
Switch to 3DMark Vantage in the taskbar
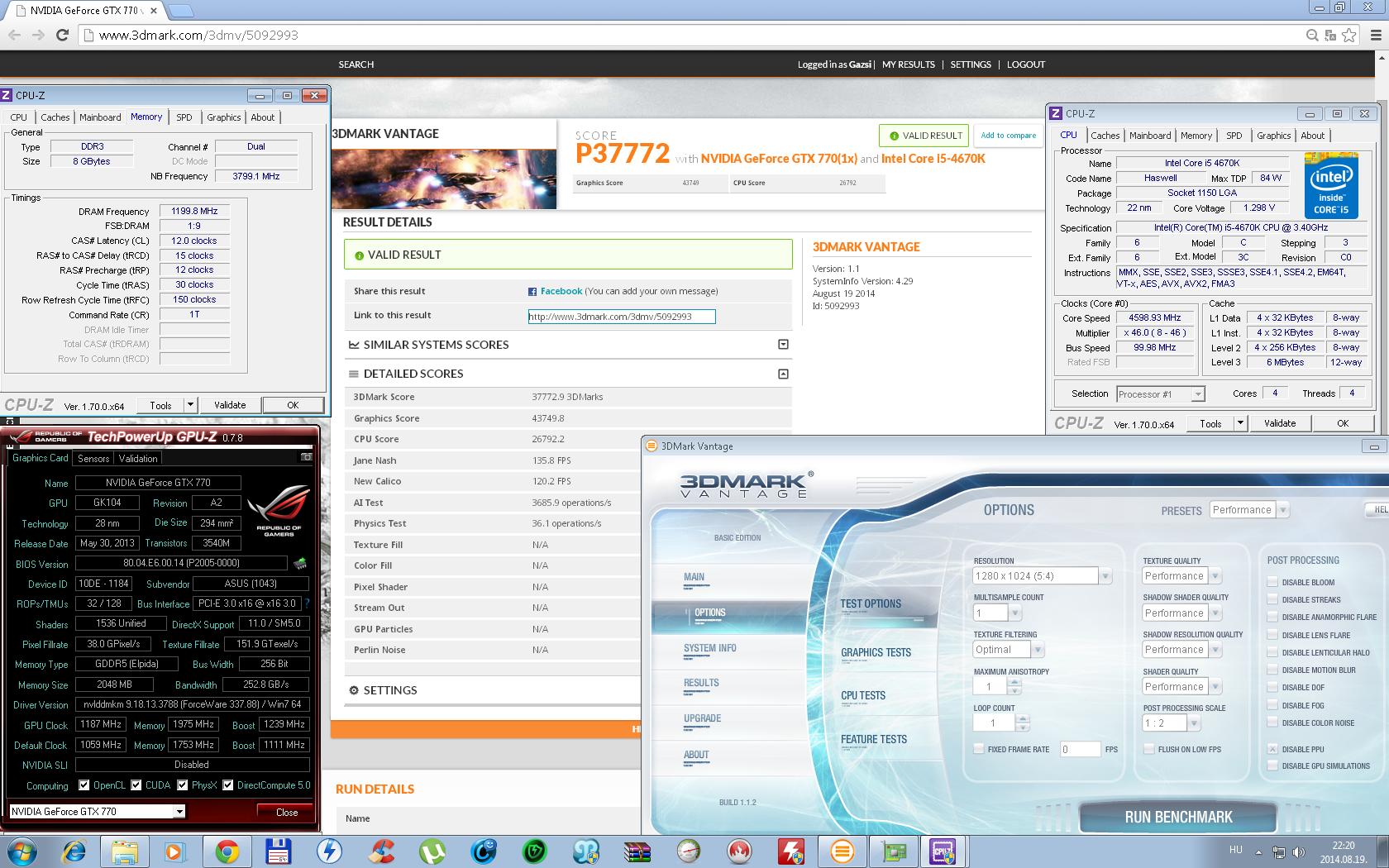(x=842, y=851)
